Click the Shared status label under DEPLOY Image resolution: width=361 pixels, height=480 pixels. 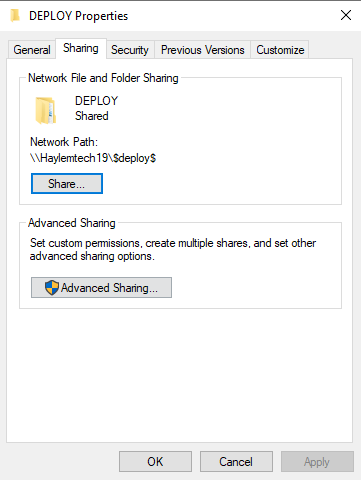(x=92, y=116)
